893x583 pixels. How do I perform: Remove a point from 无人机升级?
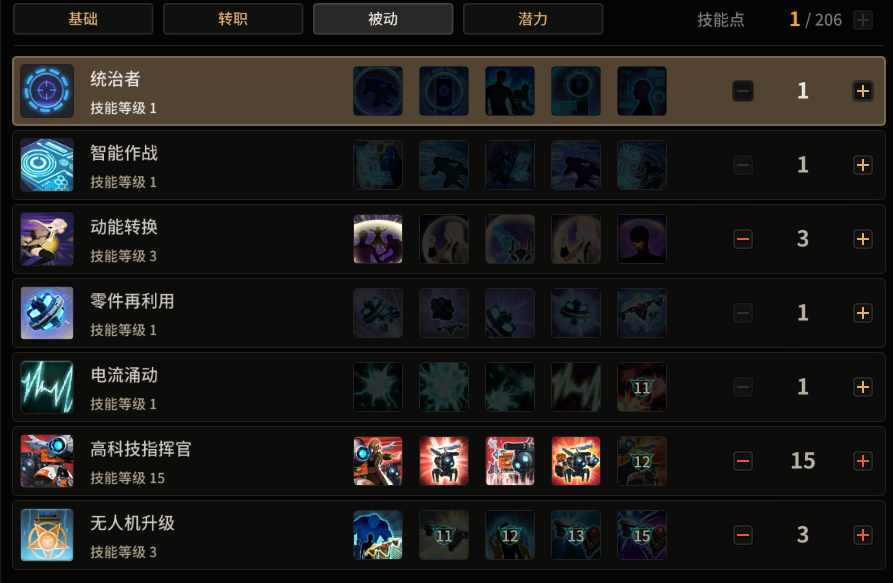[x=743, y=535]
